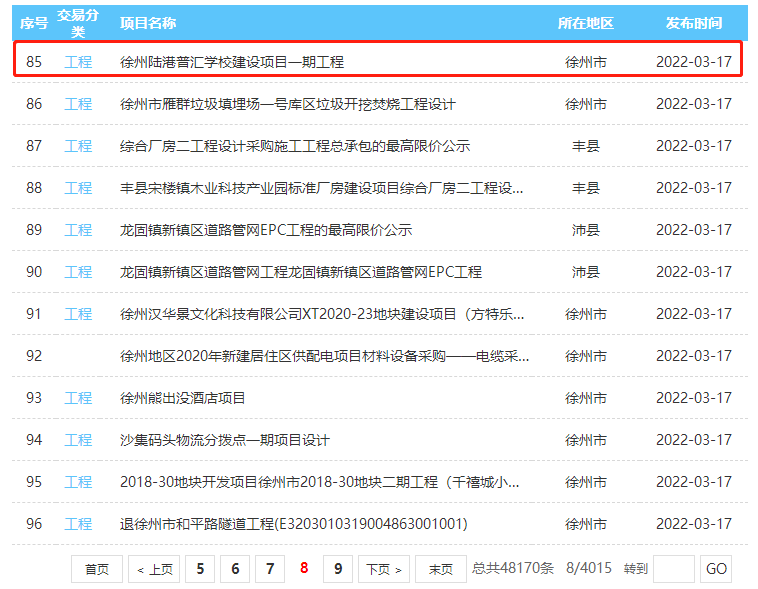Jump to page 9
The image size is (758, 589).
pyautogui.click(x=338, y=569)
